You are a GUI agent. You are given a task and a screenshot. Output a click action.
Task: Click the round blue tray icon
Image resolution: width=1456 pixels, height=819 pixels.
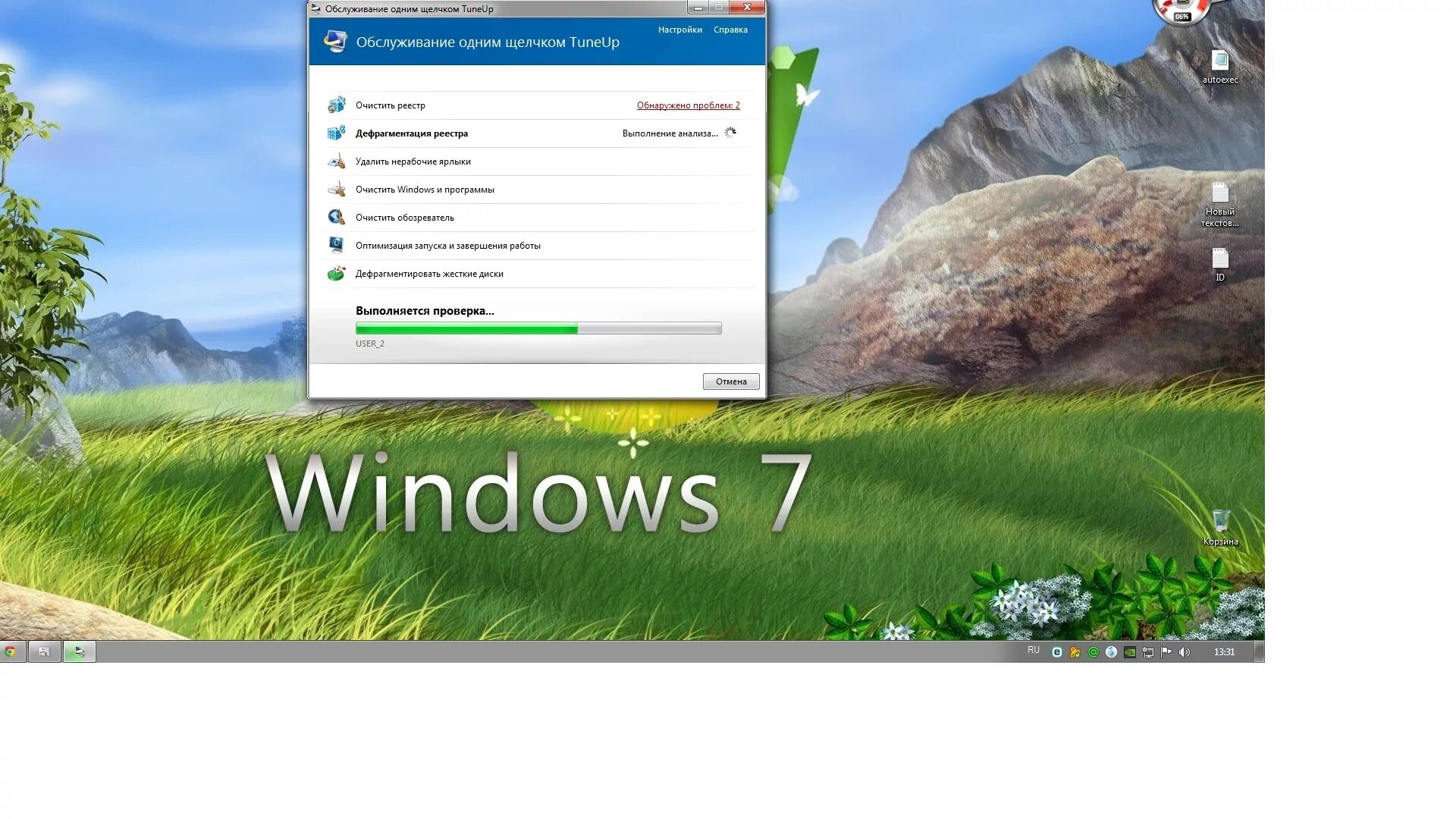click(1111, 652)
